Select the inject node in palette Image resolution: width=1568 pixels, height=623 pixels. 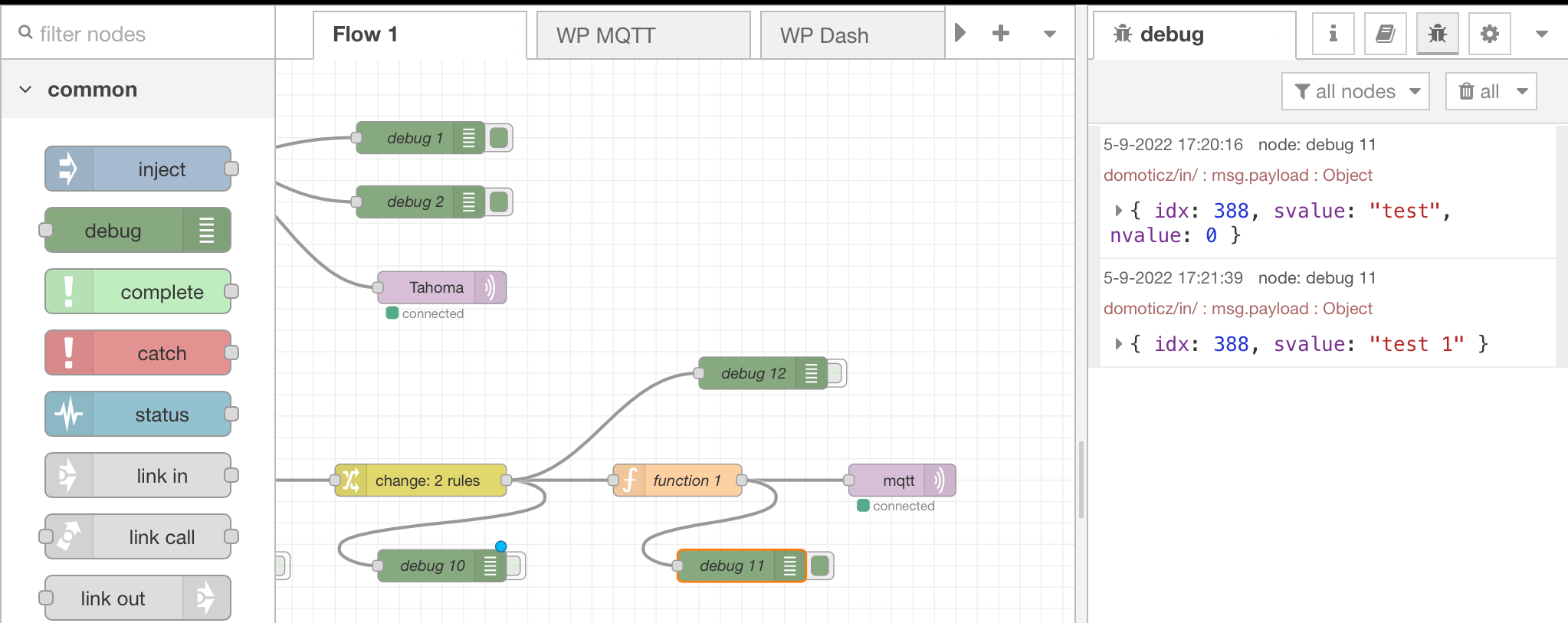click(x=138, y=169)
